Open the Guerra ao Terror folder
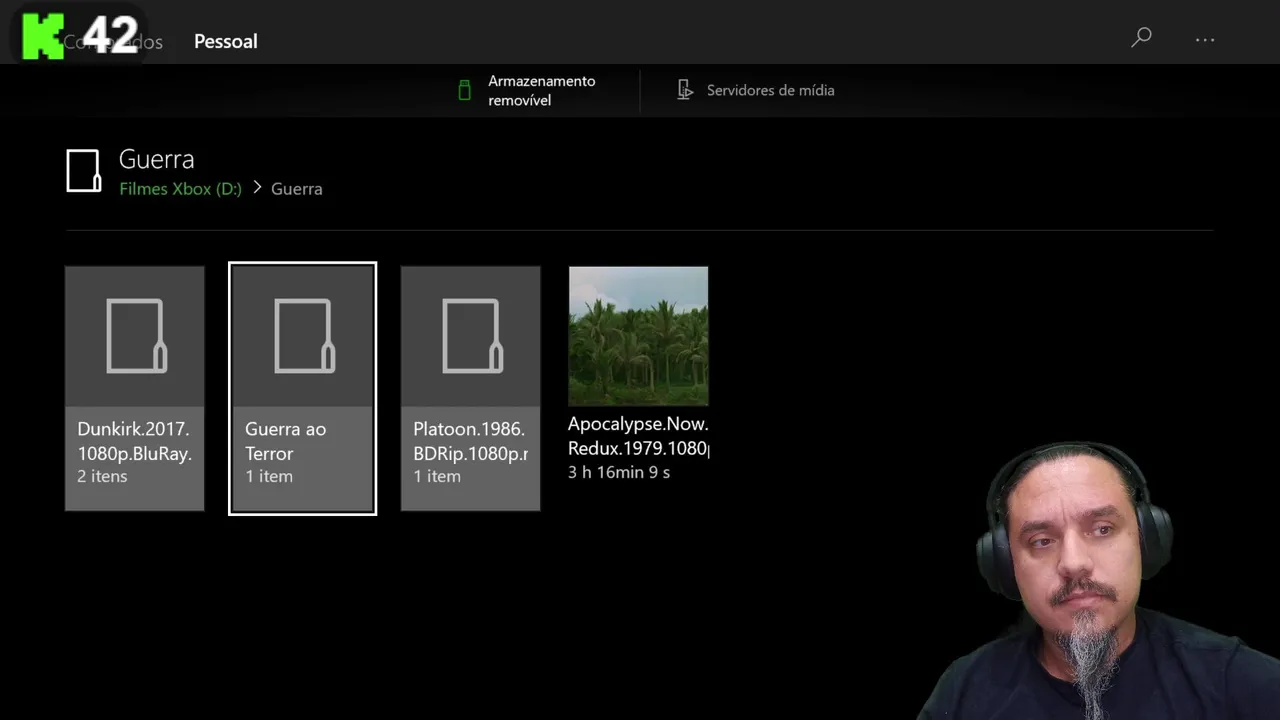The image size is (1280, 720). [303, 388]
